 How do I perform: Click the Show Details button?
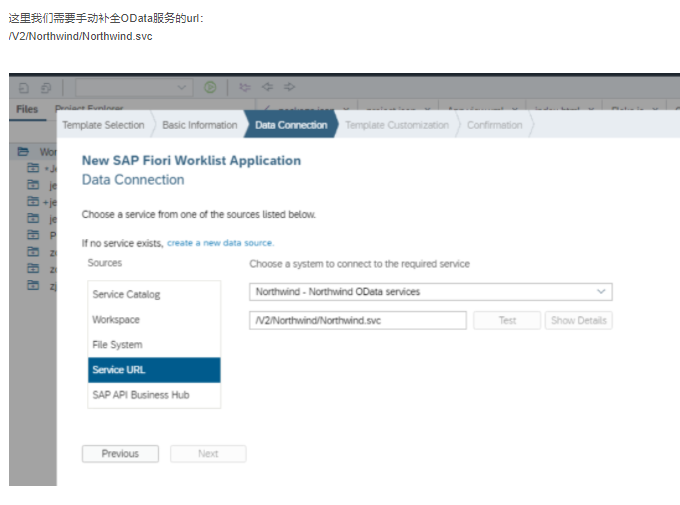pyautogui.click(x=579, y=320)
